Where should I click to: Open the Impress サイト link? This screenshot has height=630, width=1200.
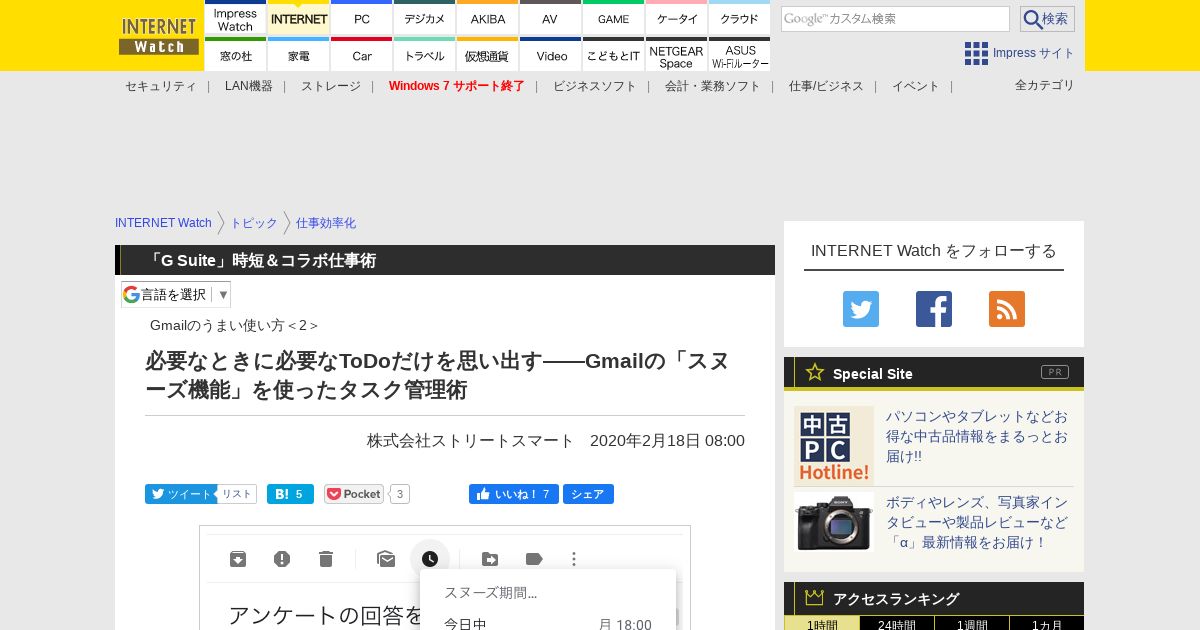(x=1034, y=53)
